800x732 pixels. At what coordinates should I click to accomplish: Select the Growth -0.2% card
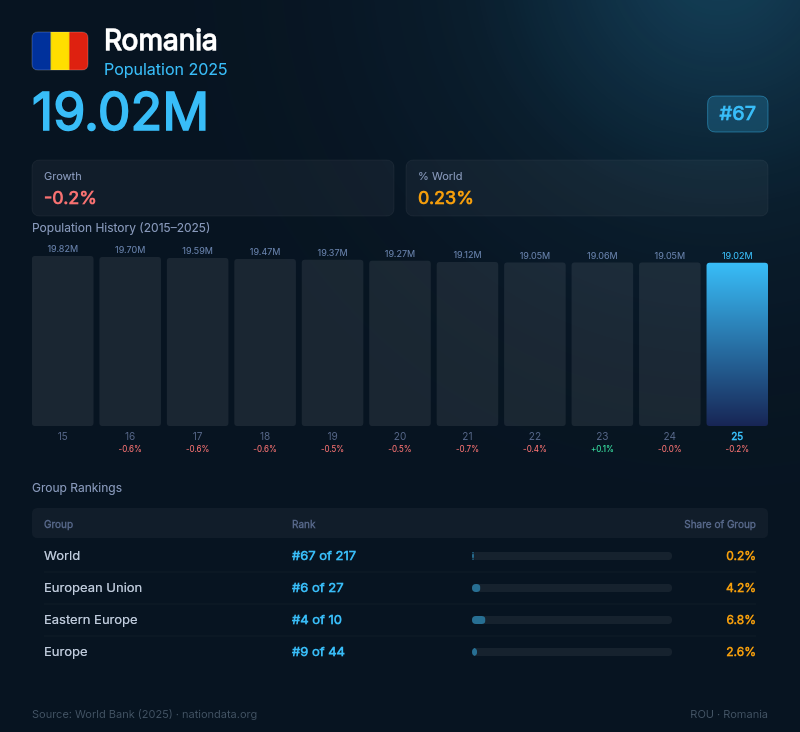213,188
